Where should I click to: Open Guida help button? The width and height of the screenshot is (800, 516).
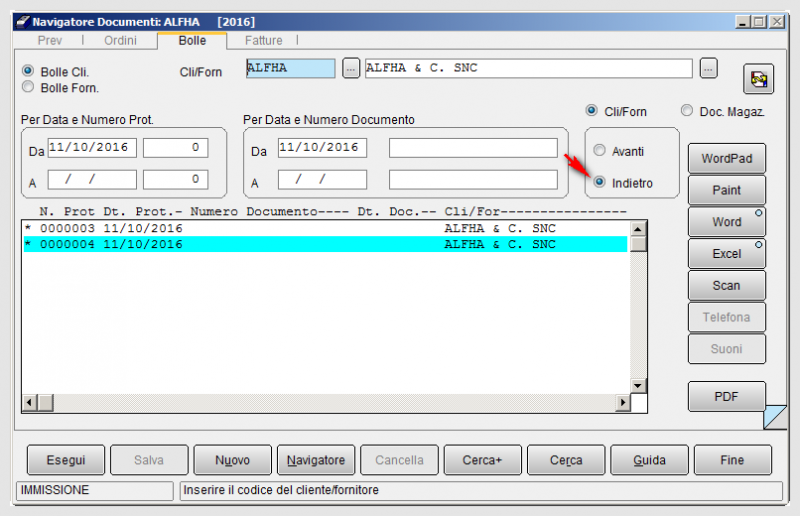click(x=649, y=460)
